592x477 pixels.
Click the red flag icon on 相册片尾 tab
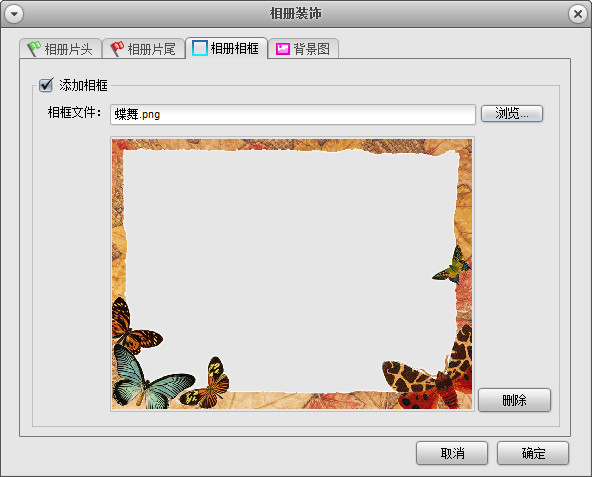117,49
